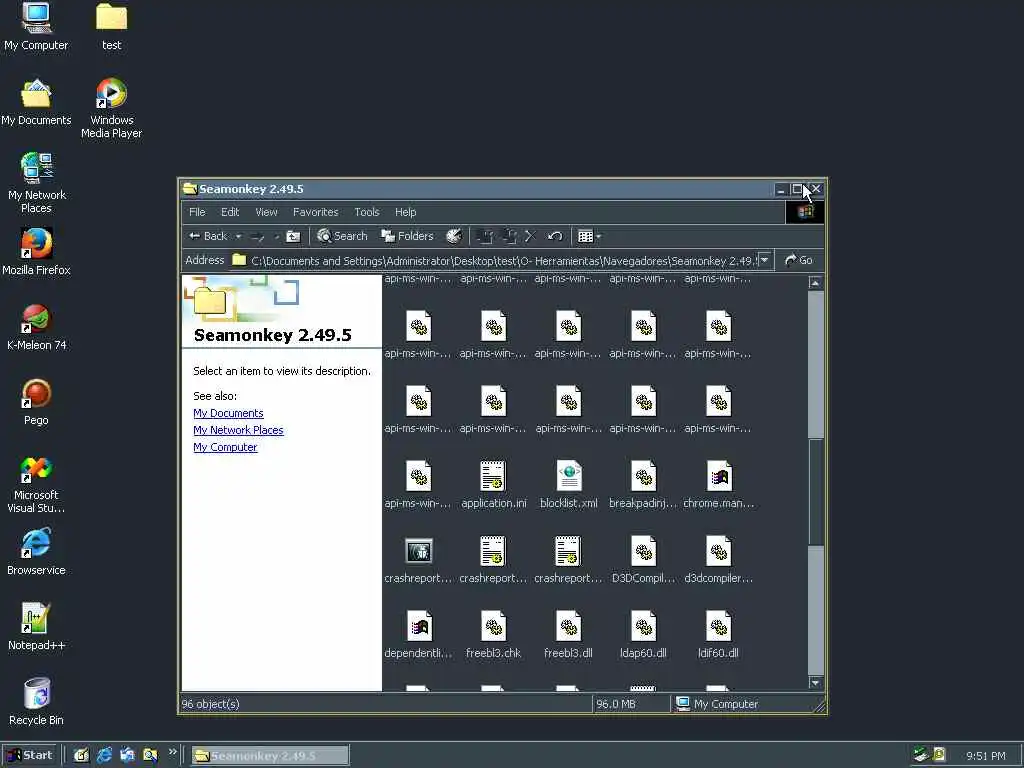Select the crashreporter executable with bug icon

[418, 560]
